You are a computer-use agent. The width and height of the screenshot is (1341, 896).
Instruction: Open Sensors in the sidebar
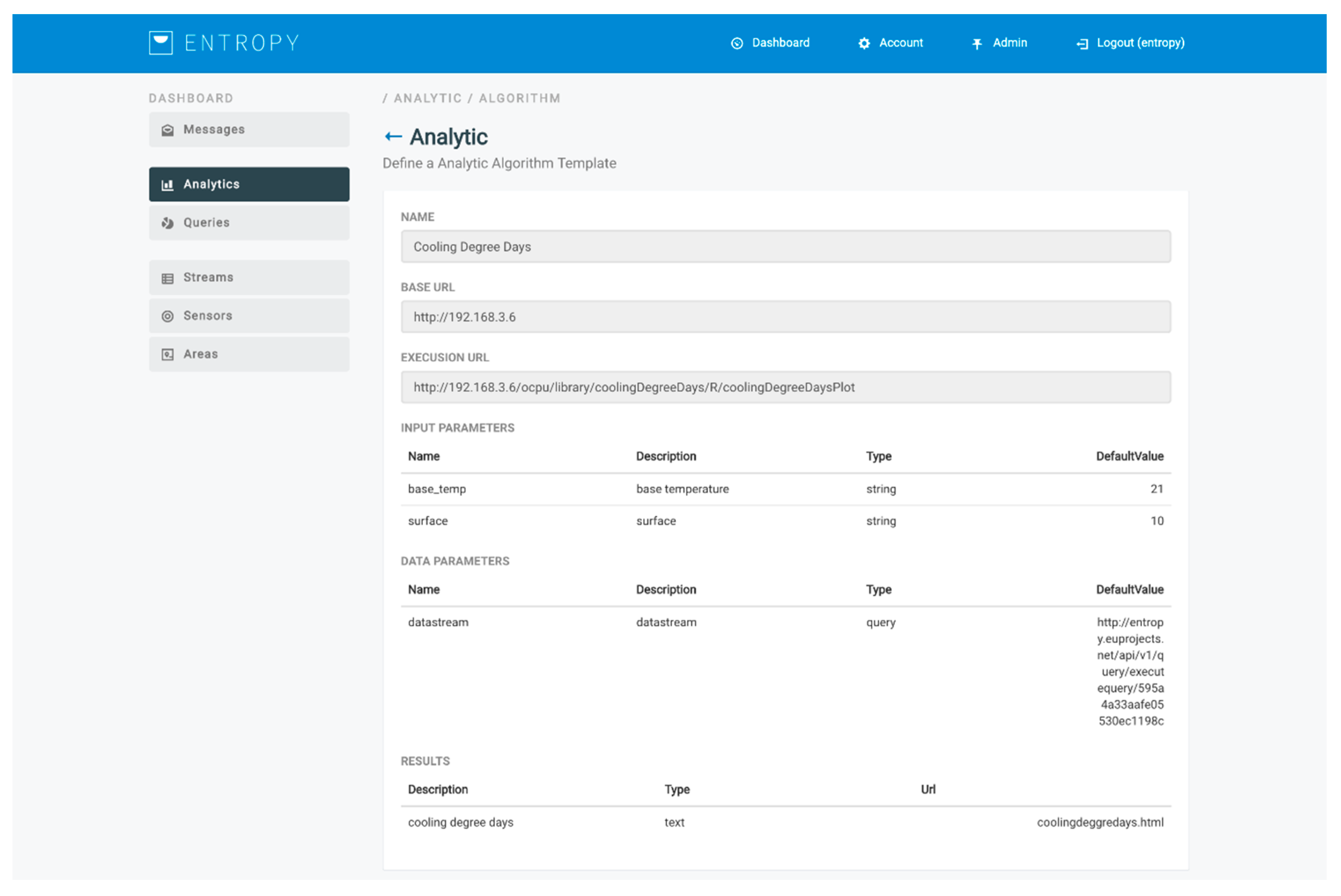click(x=249, y=315)
